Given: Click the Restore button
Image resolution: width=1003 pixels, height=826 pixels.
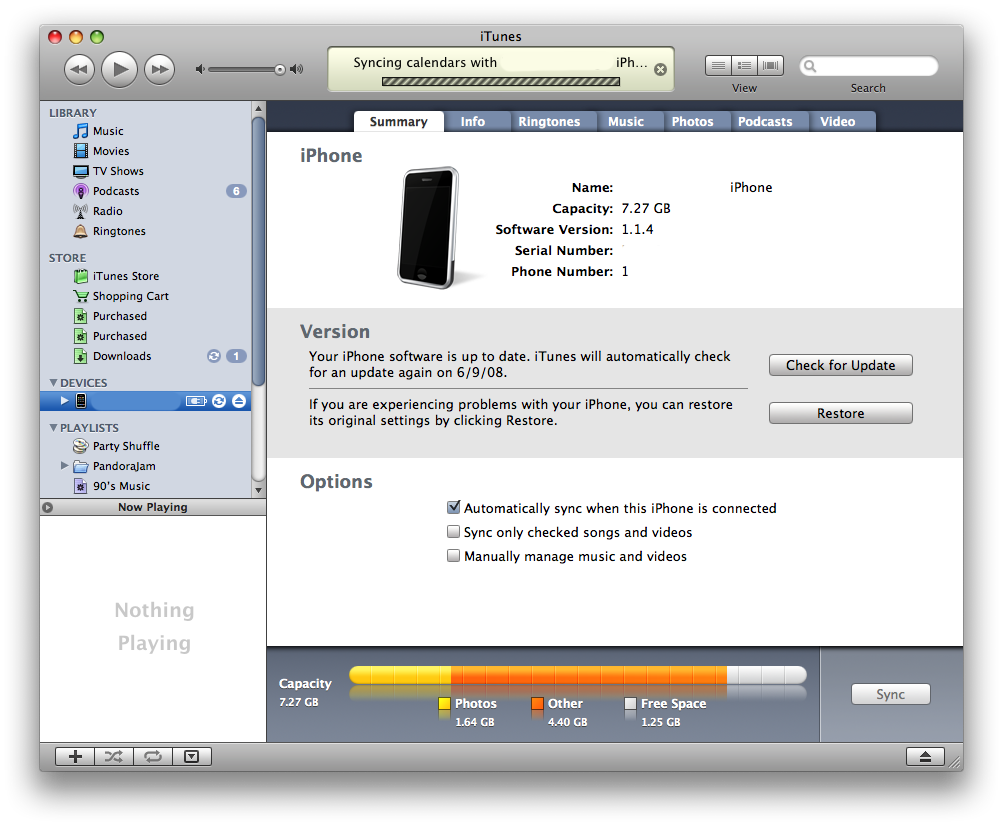Looking at the screenshot, I should 841,413.
